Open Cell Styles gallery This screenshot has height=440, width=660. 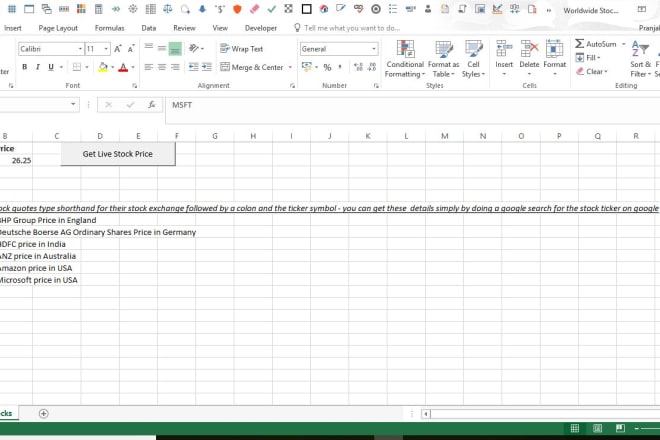point(474,59)
